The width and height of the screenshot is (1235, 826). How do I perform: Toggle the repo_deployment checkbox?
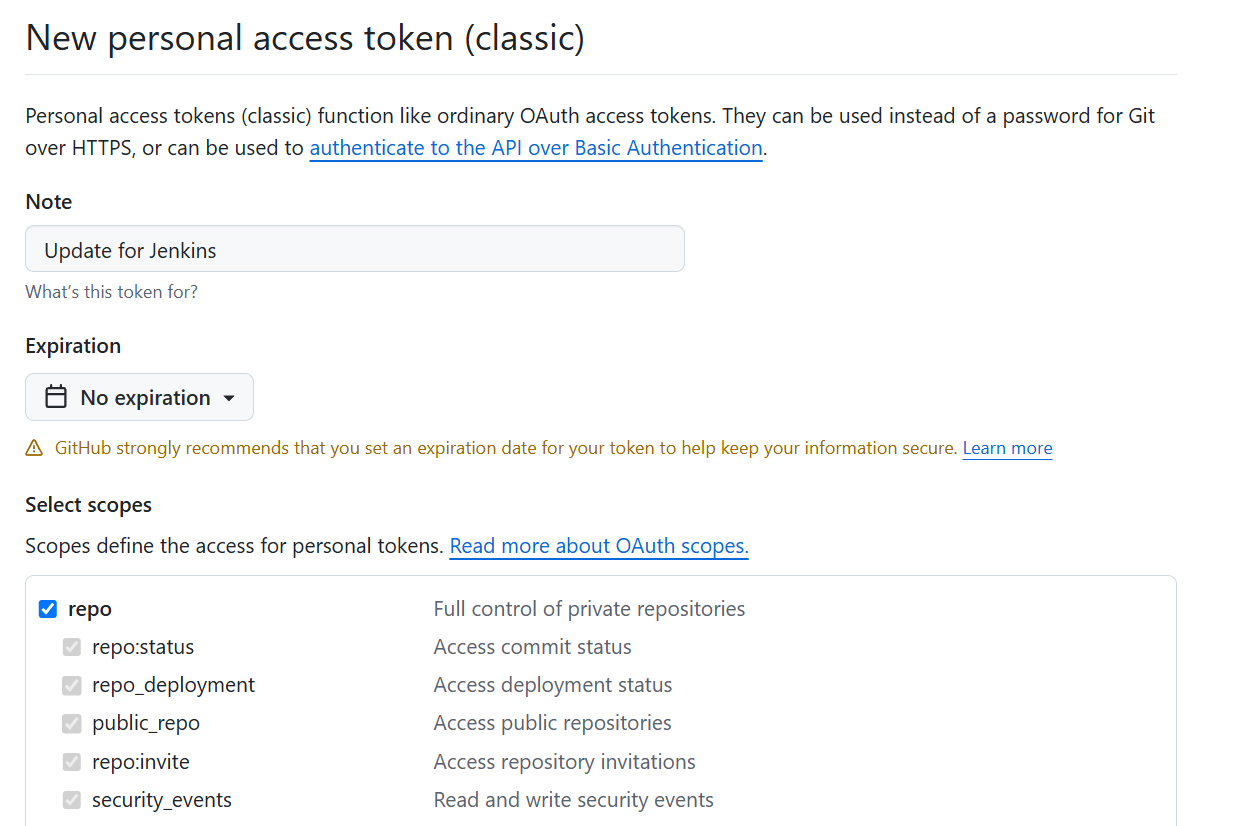[72, 685]
